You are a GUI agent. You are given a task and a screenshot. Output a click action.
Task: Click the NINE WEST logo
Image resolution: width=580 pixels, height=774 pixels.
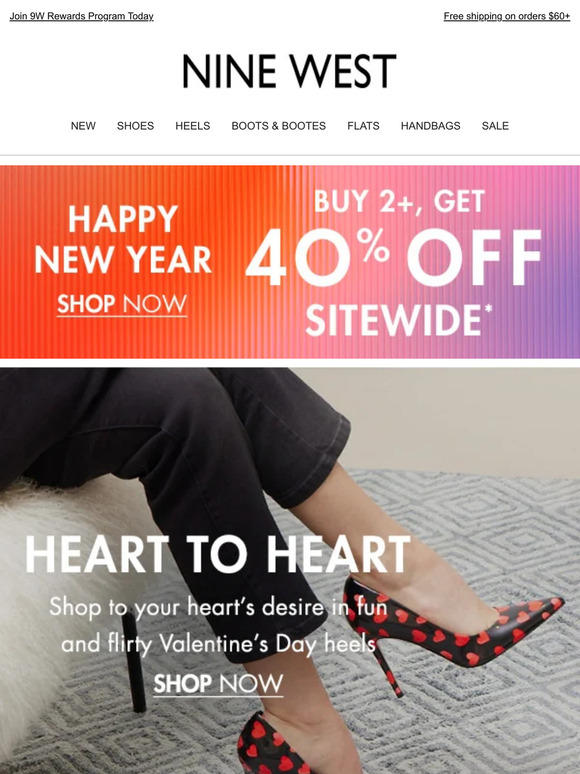pos(289,72)
